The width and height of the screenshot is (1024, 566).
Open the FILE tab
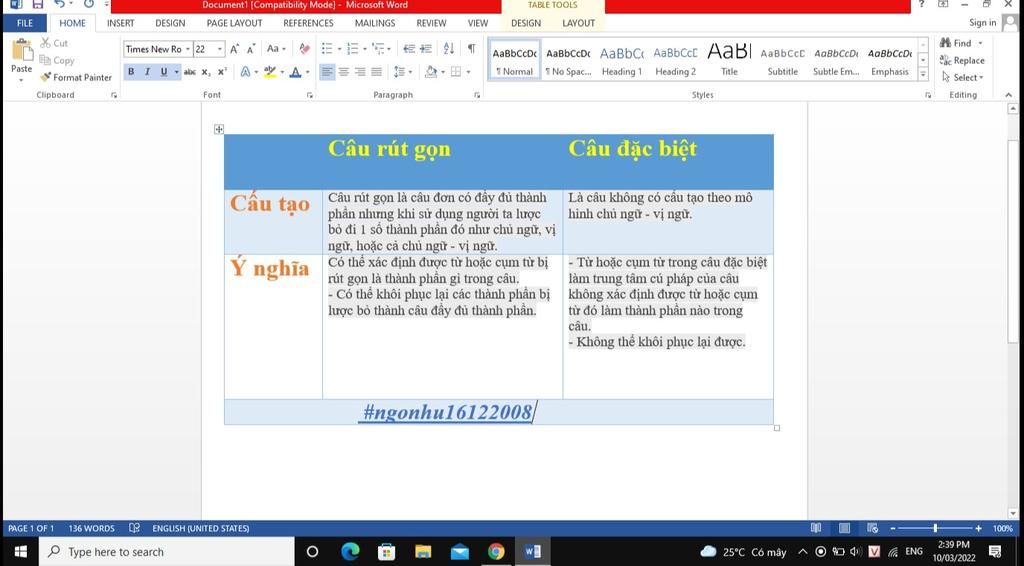pyautogui.click(x=25, y=23)
